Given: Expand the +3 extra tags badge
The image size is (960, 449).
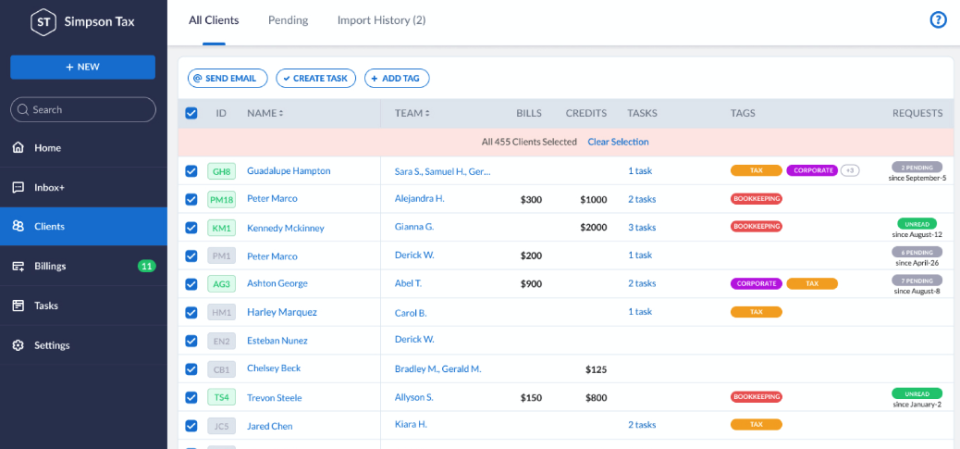Looking at the screenshot, I should click(x=850, y=170).
